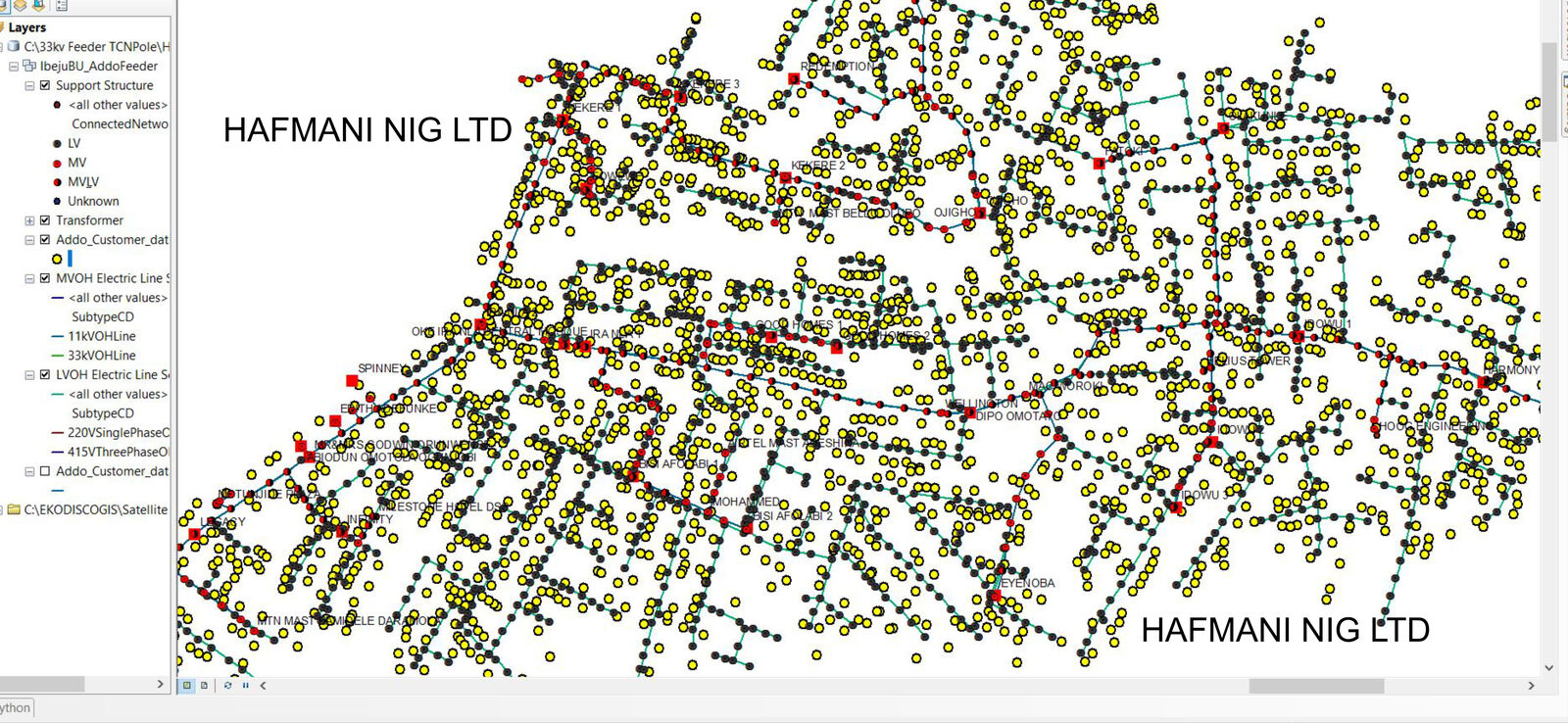Screen dimensions: 1568x723
Task: Click the 220VSinglePhase red line symbol
Action: (x=57, y=432)
